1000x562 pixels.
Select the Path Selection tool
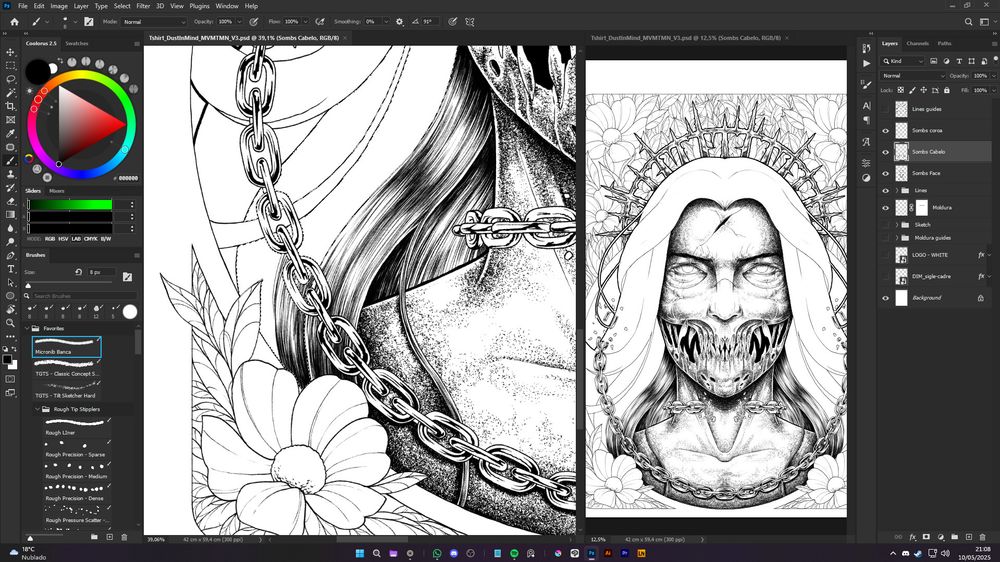click(10, 283)
